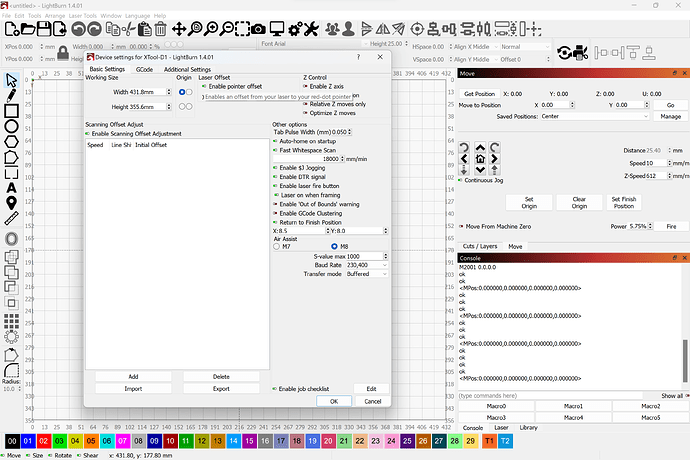Select the Text tool A icon
The height and width of the screenshot is (460, 690).
coord(11,188)
